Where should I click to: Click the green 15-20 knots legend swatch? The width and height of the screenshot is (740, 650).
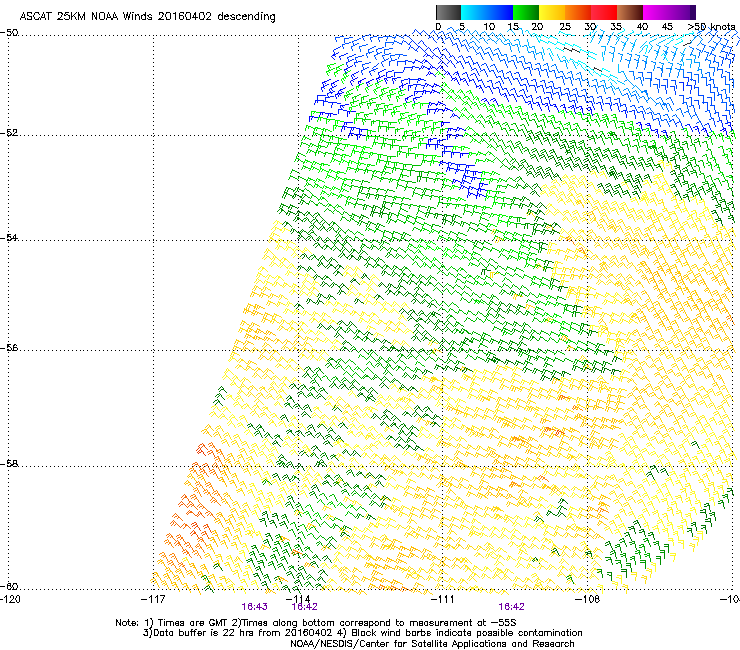coord(526,12)
